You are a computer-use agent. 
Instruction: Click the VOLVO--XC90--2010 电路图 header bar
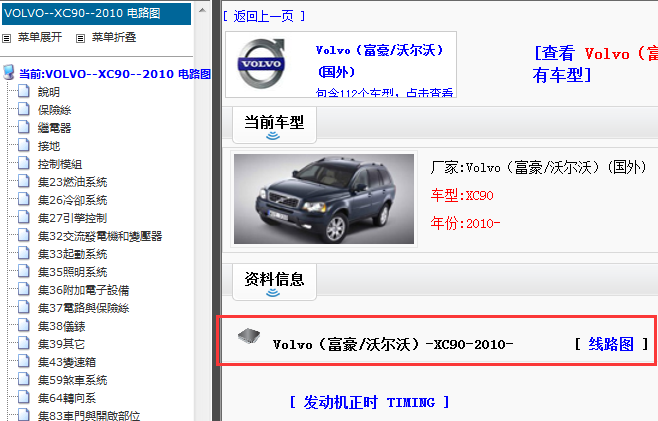97,14
